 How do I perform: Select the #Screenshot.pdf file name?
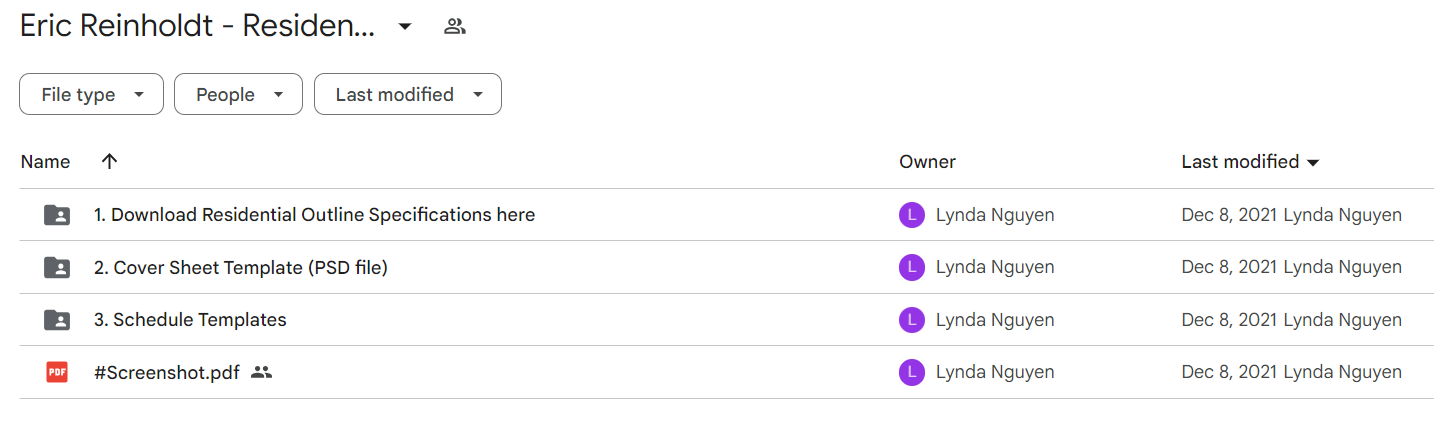click(x=167, y=373)
